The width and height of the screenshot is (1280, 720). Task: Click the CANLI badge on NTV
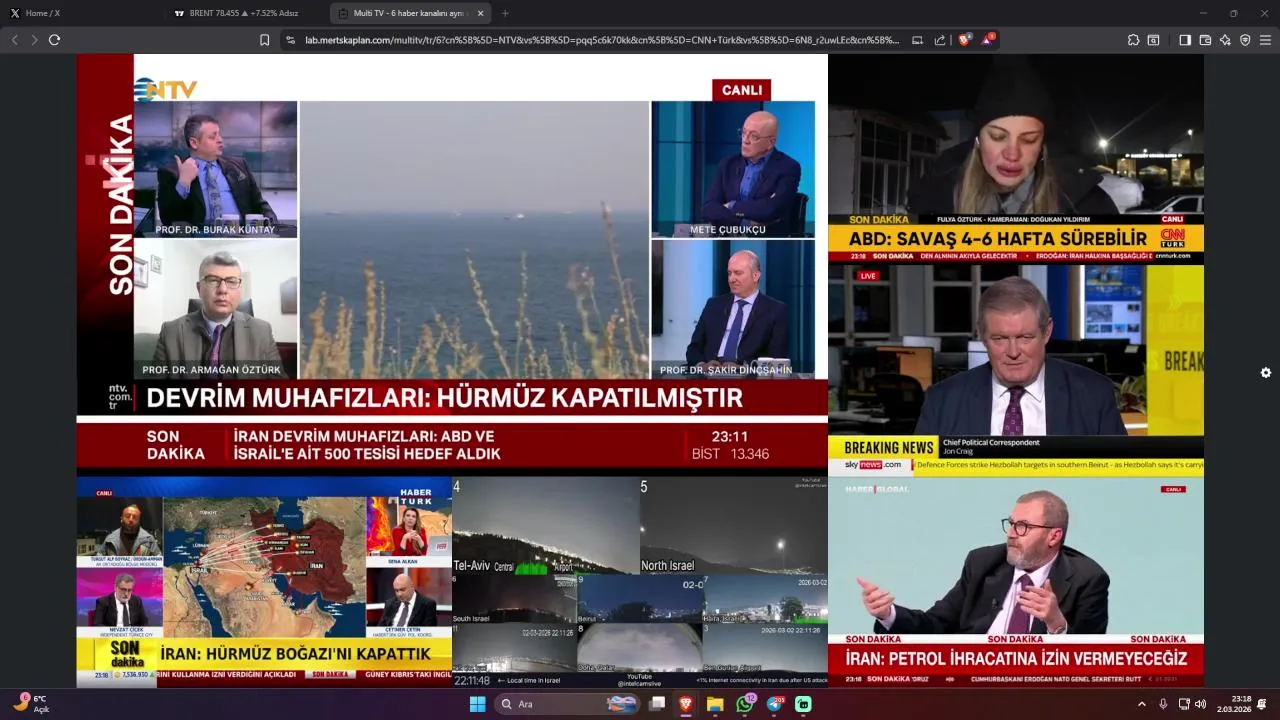[741, 90]
